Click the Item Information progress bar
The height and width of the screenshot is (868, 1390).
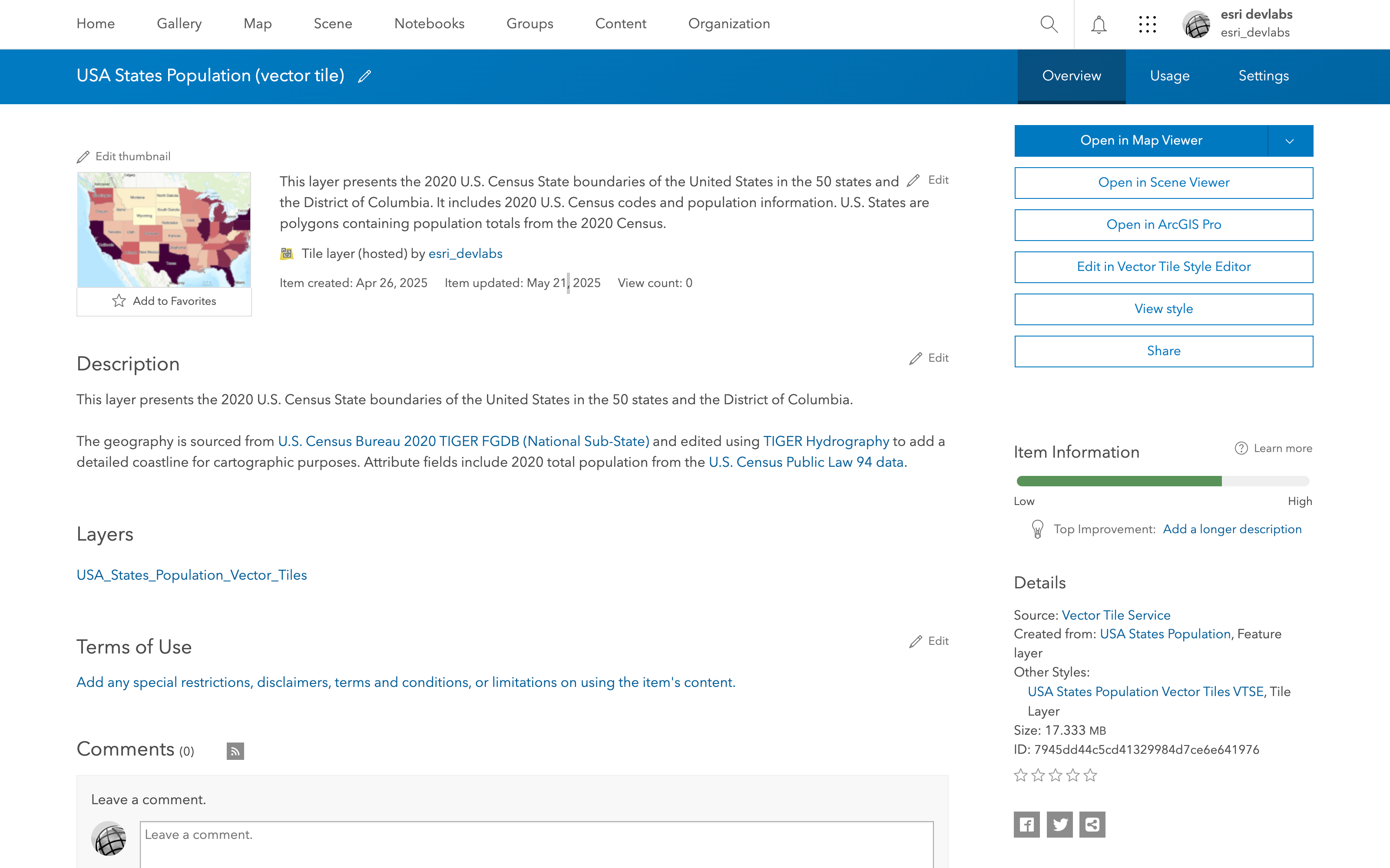(1163, 481)
